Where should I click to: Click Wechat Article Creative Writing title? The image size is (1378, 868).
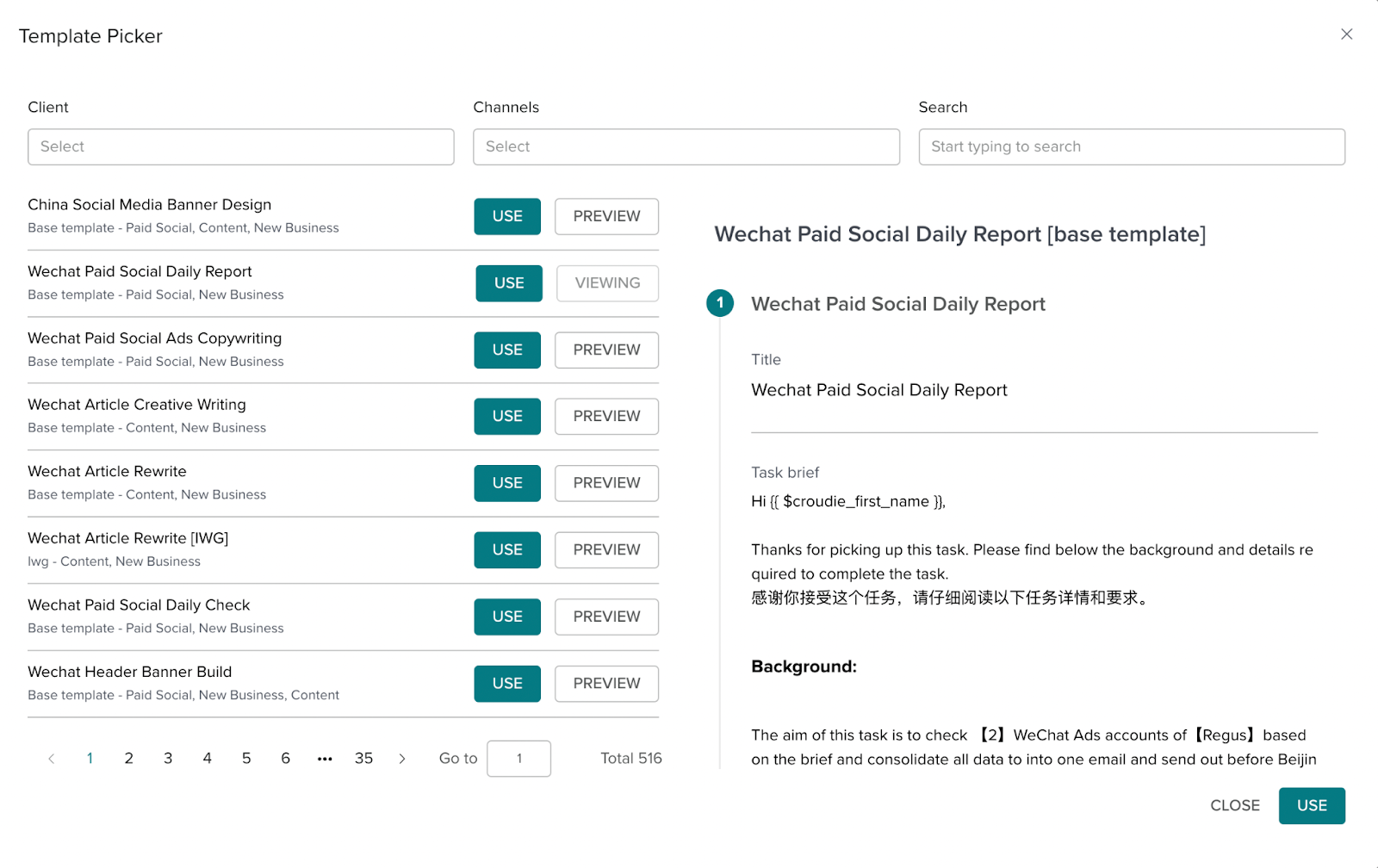pos(137,405)
